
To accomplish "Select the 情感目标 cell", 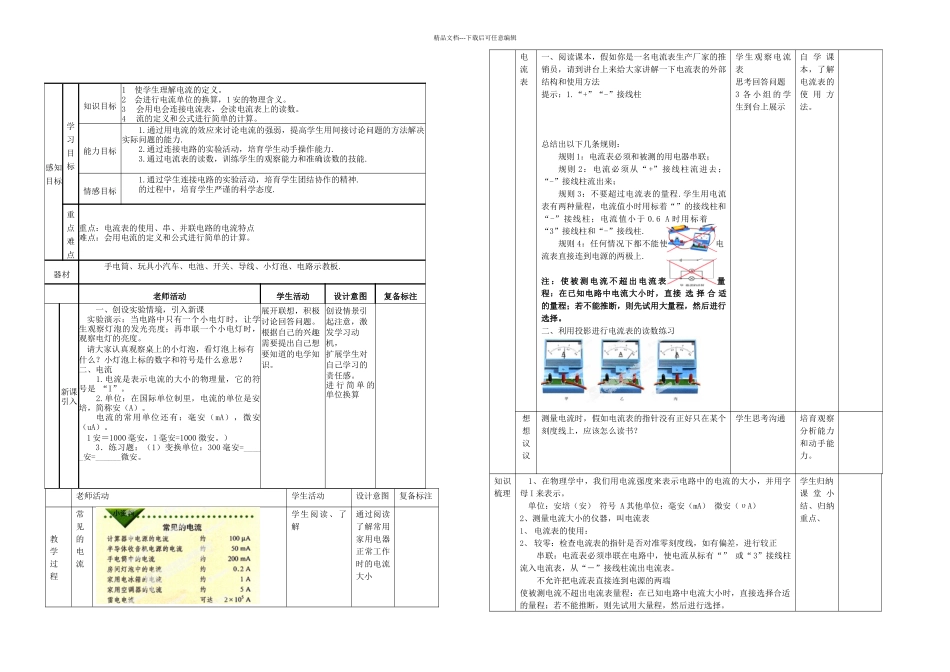I will [100, 191].
